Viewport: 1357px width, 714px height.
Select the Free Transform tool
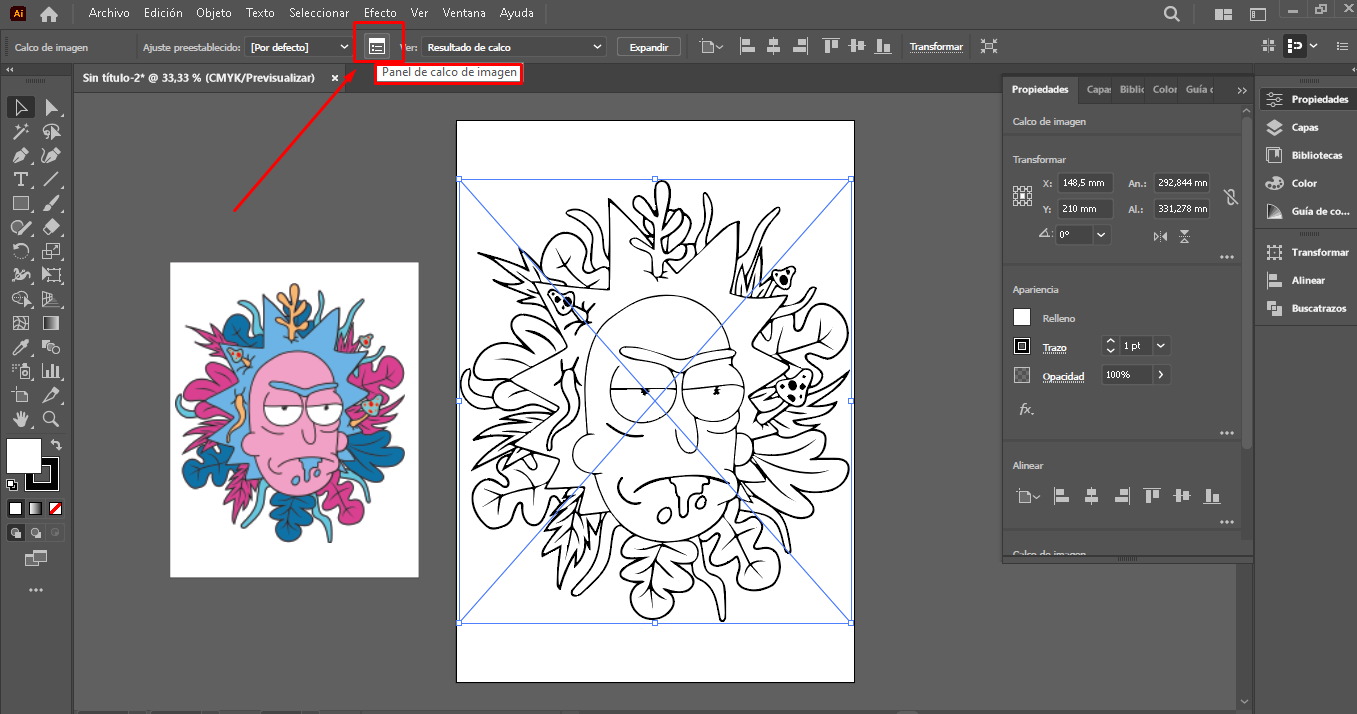[51, 275]
